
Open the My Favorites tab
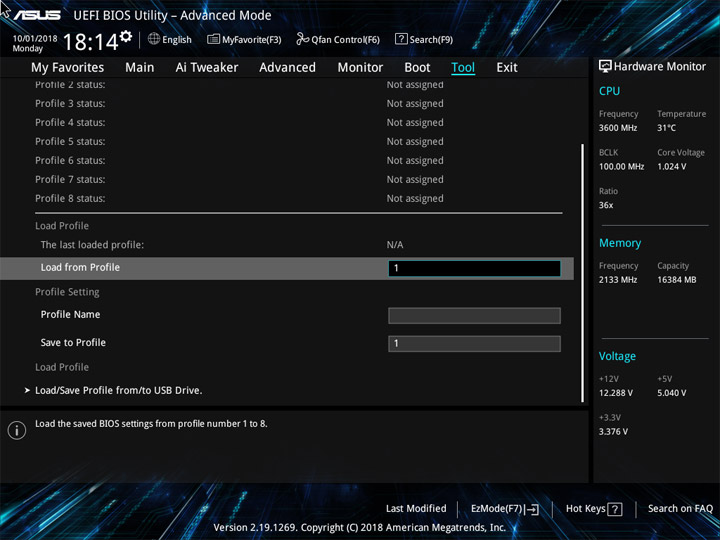[68, 68]
